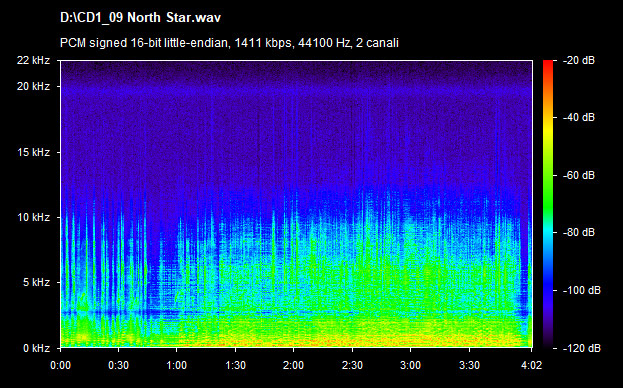
Task: Click the PCM signed 16-bit format info line
Action: tap(229, 43)
